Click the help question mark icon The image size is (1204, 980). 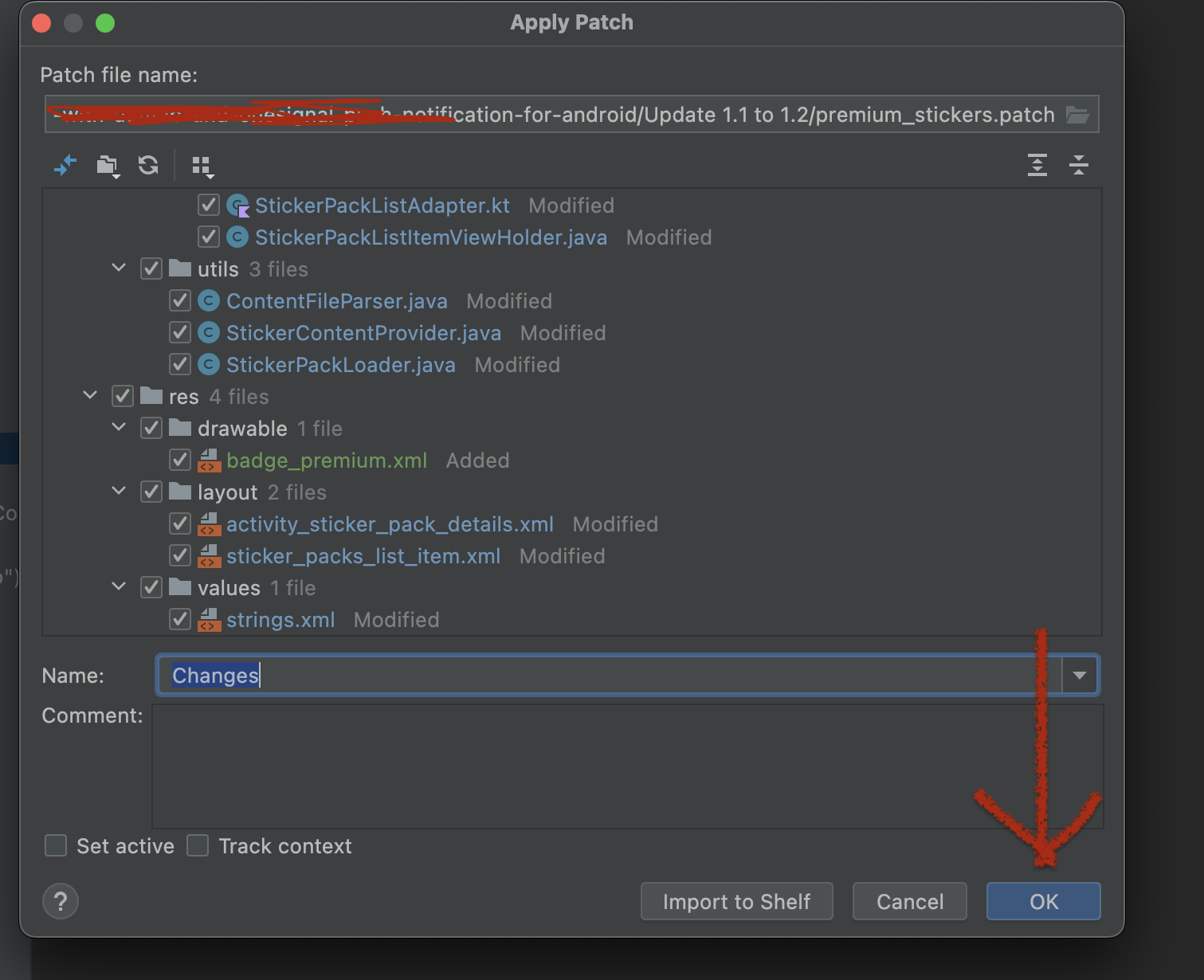click(x=61, y=901)
